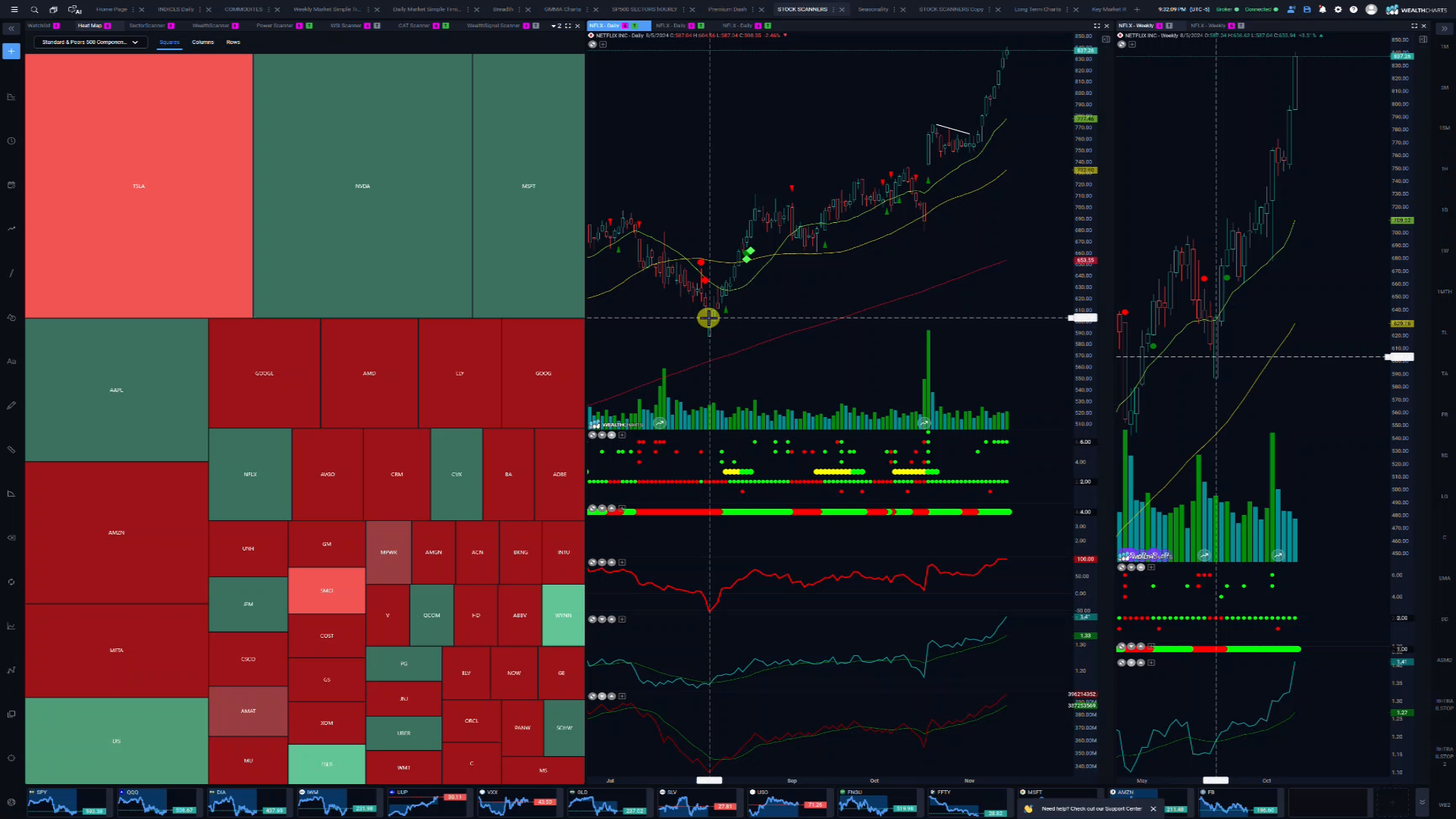This screenshot has width=1456, height=819.
Task: Hide indicators via eye icon on NFLX Daily chart
Action: click(592, 45)
